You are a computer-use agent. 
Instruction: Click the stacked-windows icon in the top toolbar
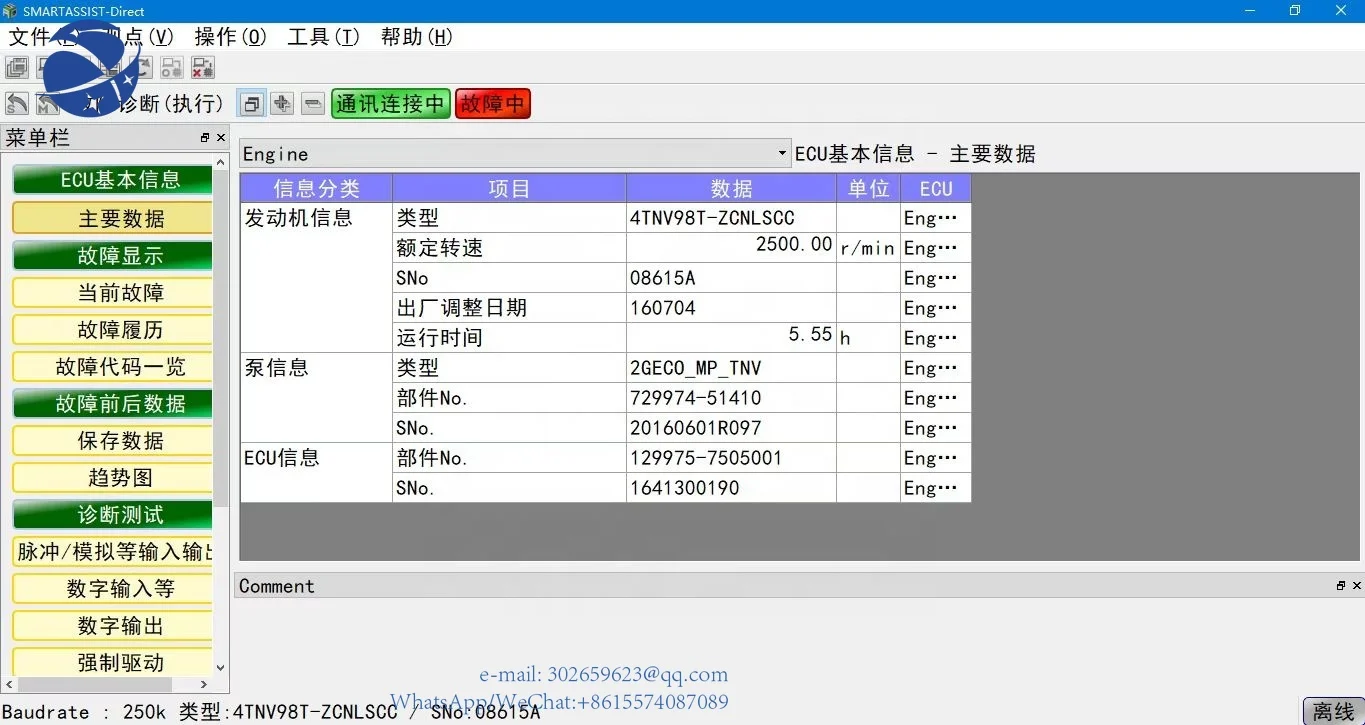[17, 68]
